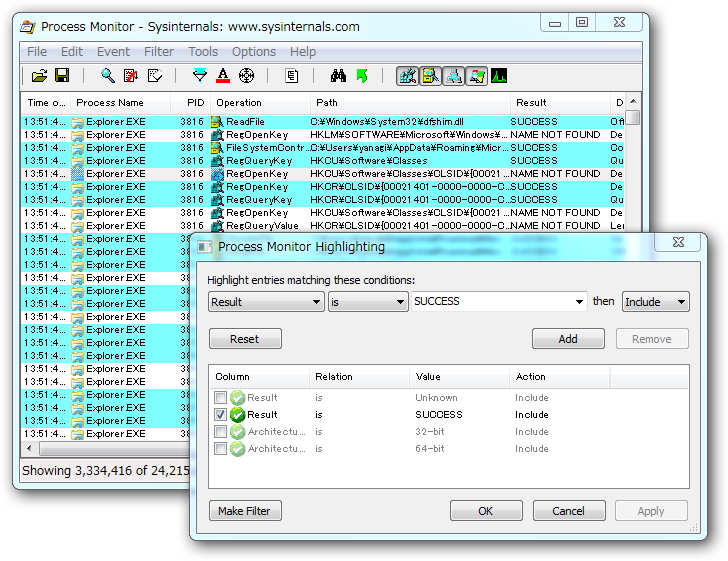Click the Relation header in highlight list
The image size is (728, 561).
coord(359,377)
